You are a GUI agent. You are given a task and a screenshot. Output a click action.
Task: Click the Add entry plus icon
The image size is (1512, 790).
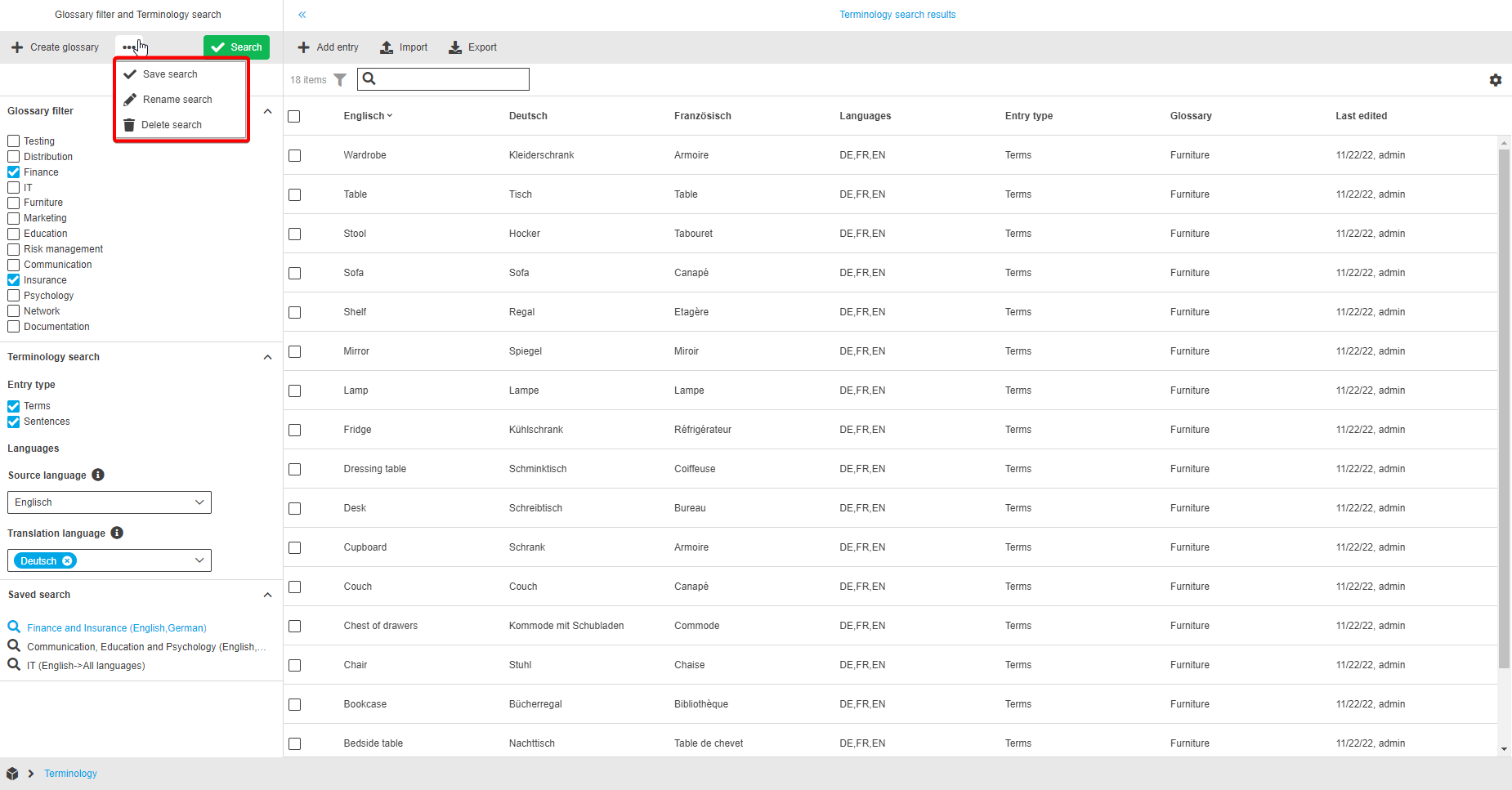point(303,47)
